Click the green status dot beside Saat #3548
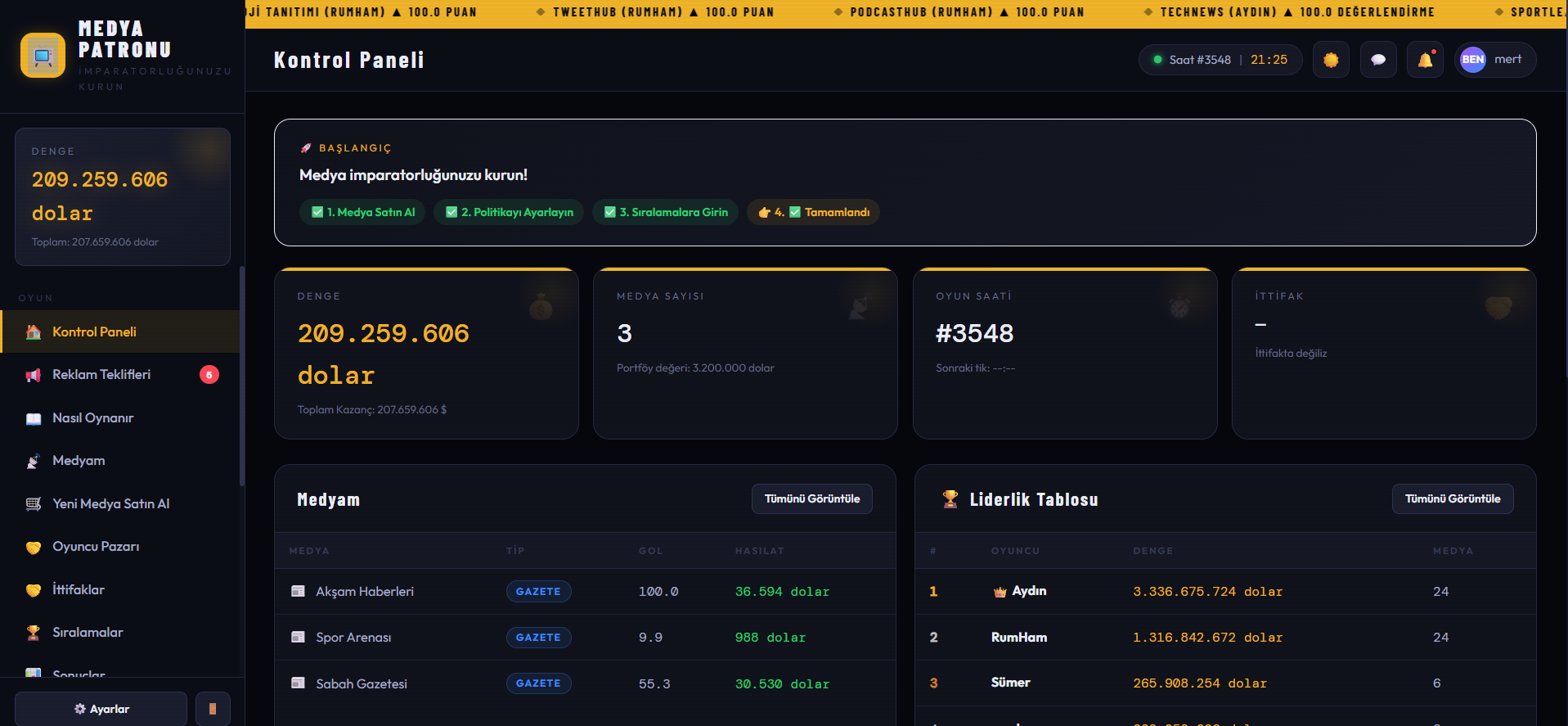 1157,60
